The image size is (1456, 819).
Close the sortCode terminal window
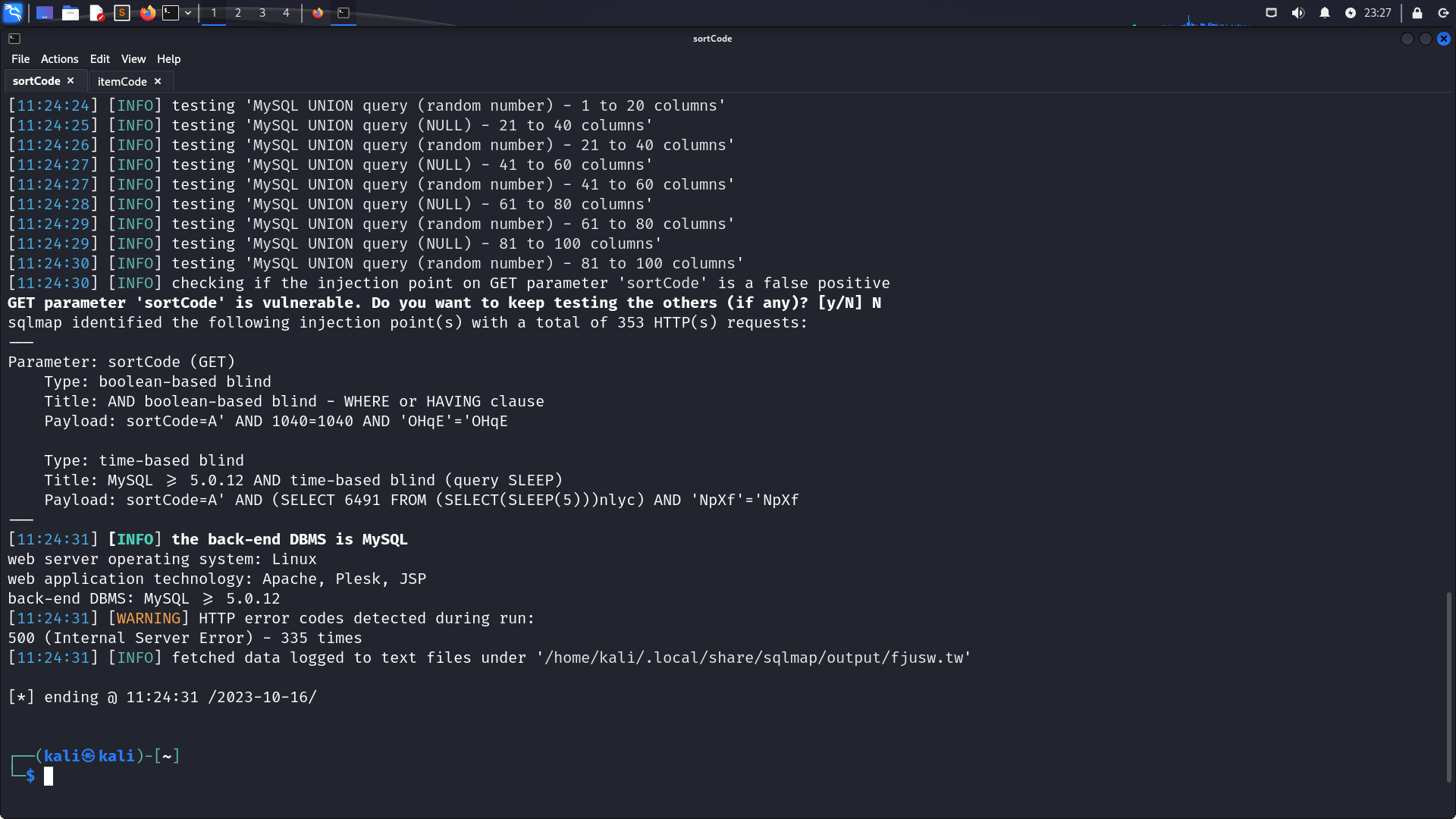tap(1444, 39)
